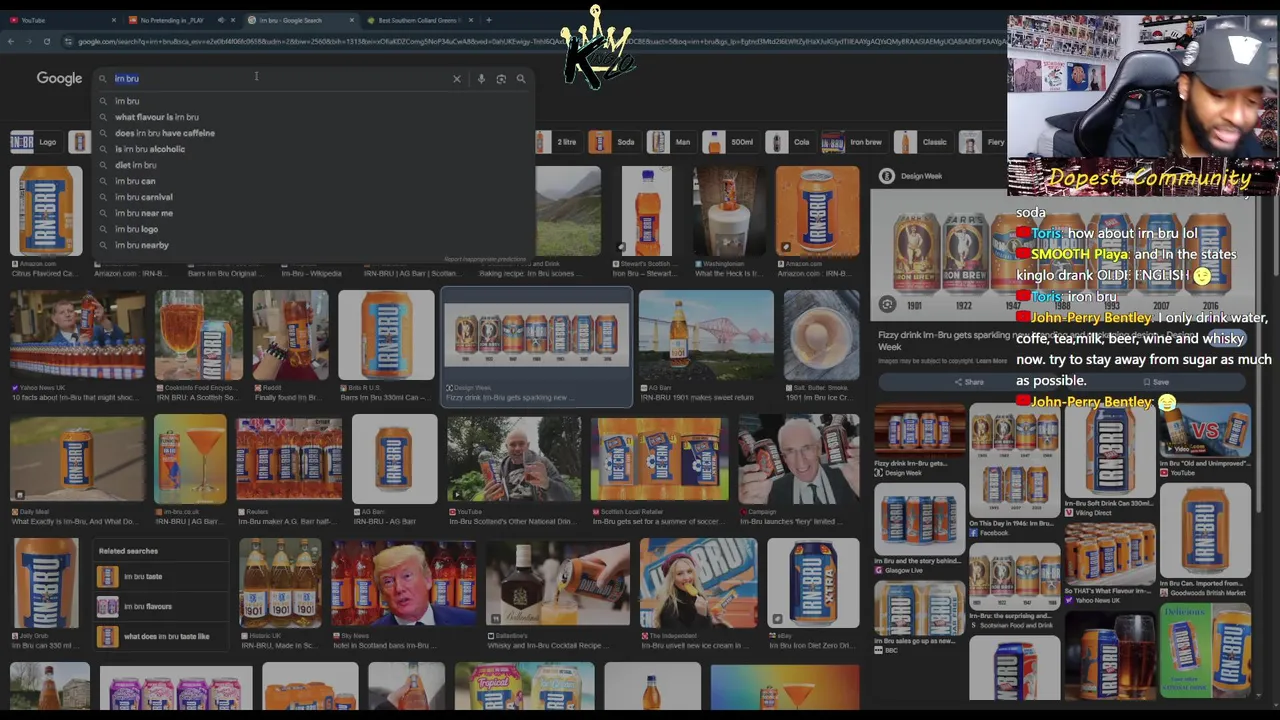Screen dimensions: 1280x720
Task: Choose suggestion 'irn bru logo'
Action: (x=137, y=229)
